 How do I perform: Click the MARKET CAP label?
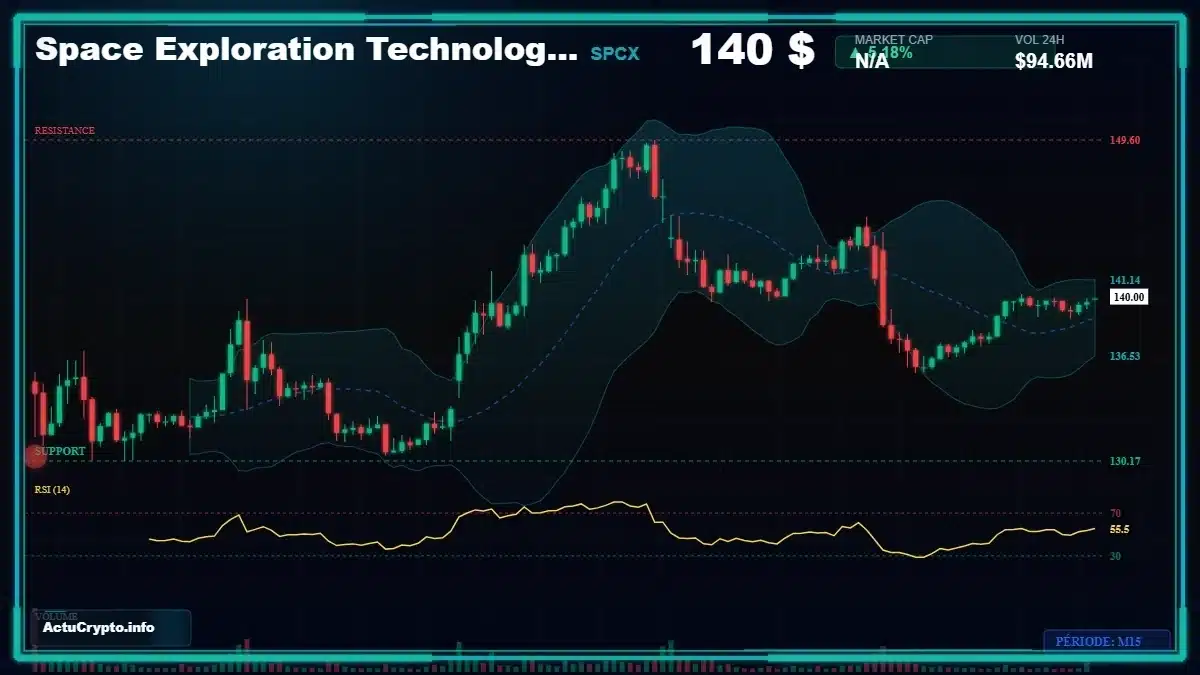[894, 39]
